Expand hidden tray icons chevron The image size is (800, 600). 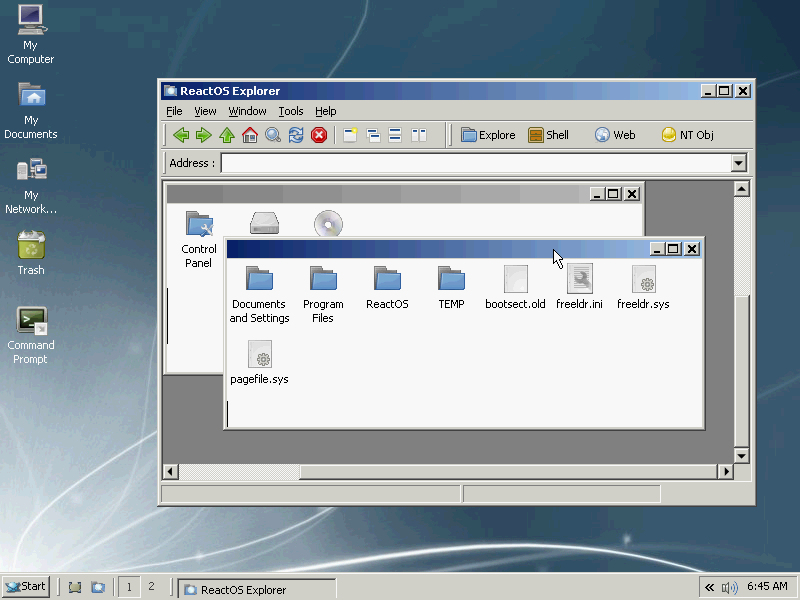(709, 588)
